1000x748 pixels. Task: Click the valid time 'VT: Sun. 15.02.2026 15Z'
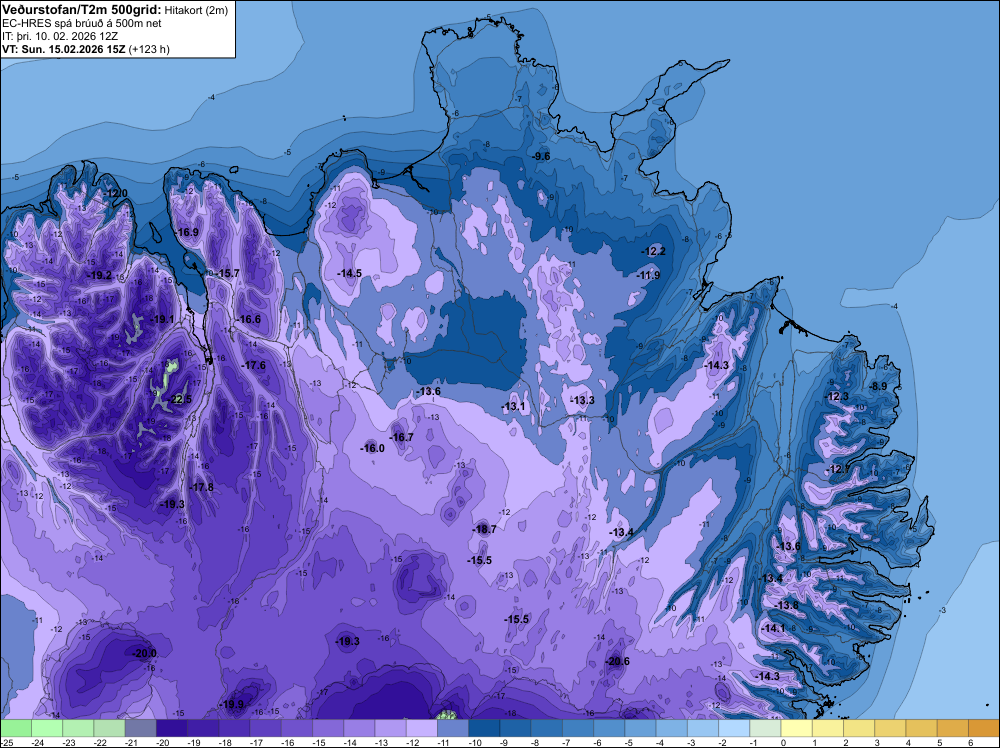click(x=64, y=49)
